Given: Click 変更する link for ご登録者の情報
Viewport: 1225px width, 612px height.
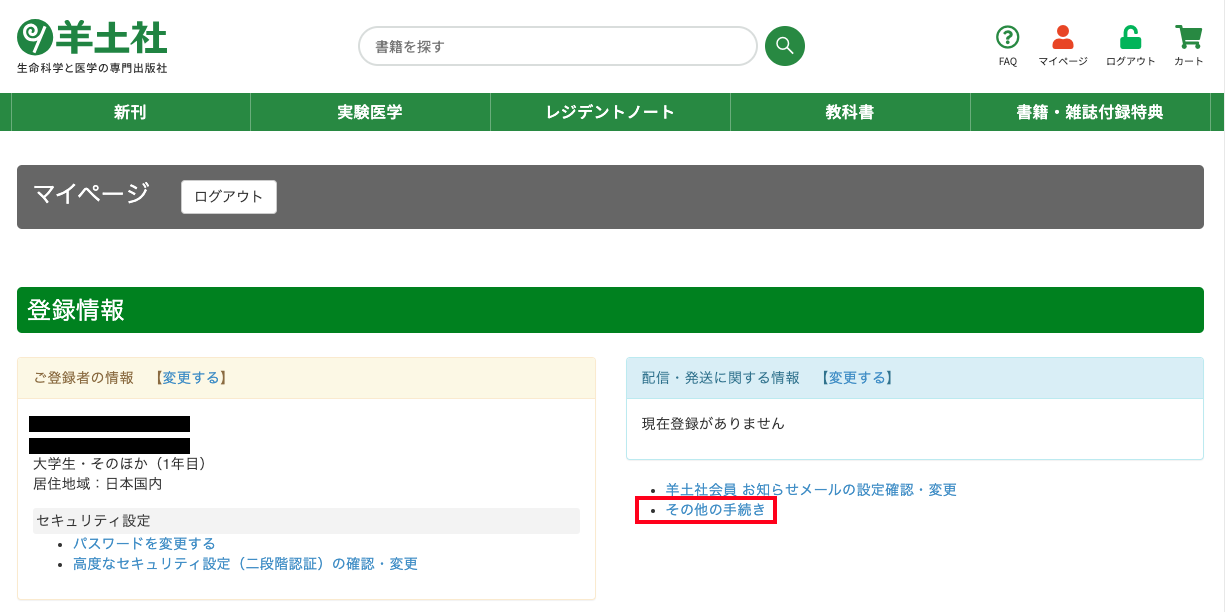Looking at the screenshot, I should point(190,378).
